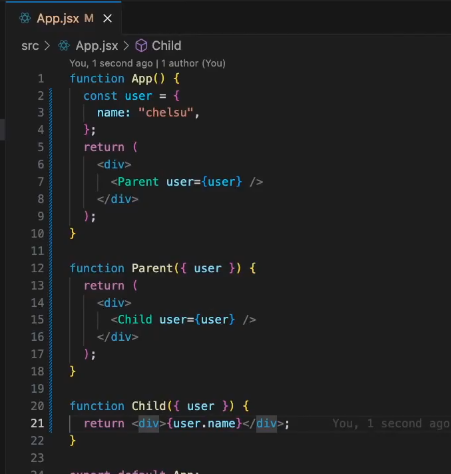Switch to the App.jsx editor tab
451x474 pixels.
(x=63, y=18)
